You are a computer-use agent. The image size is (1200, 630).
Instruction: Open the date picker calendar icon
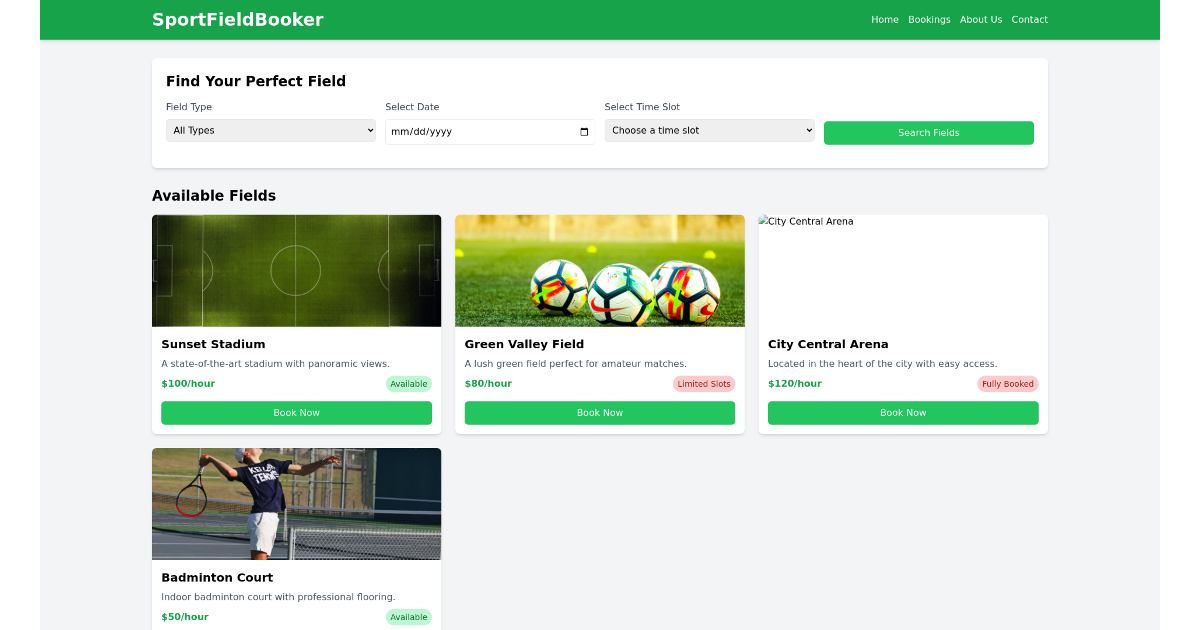pos(584,131)
